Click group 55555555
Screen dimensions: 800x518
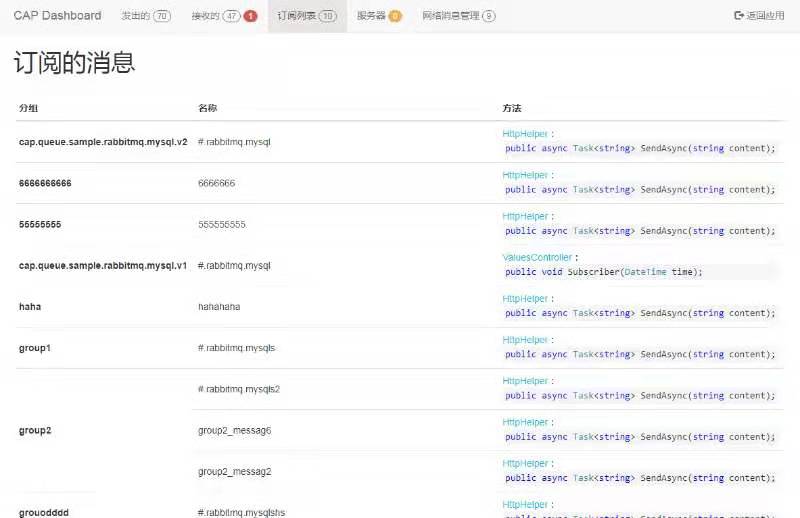pyautogui.click(x=40, y=225)
